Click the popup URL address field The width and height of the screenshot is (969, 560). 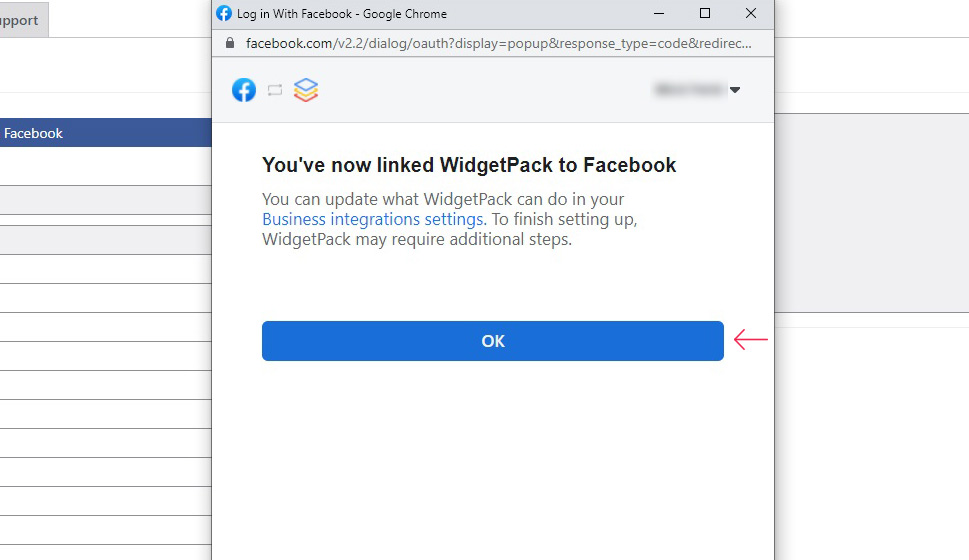tap(498, 43)
